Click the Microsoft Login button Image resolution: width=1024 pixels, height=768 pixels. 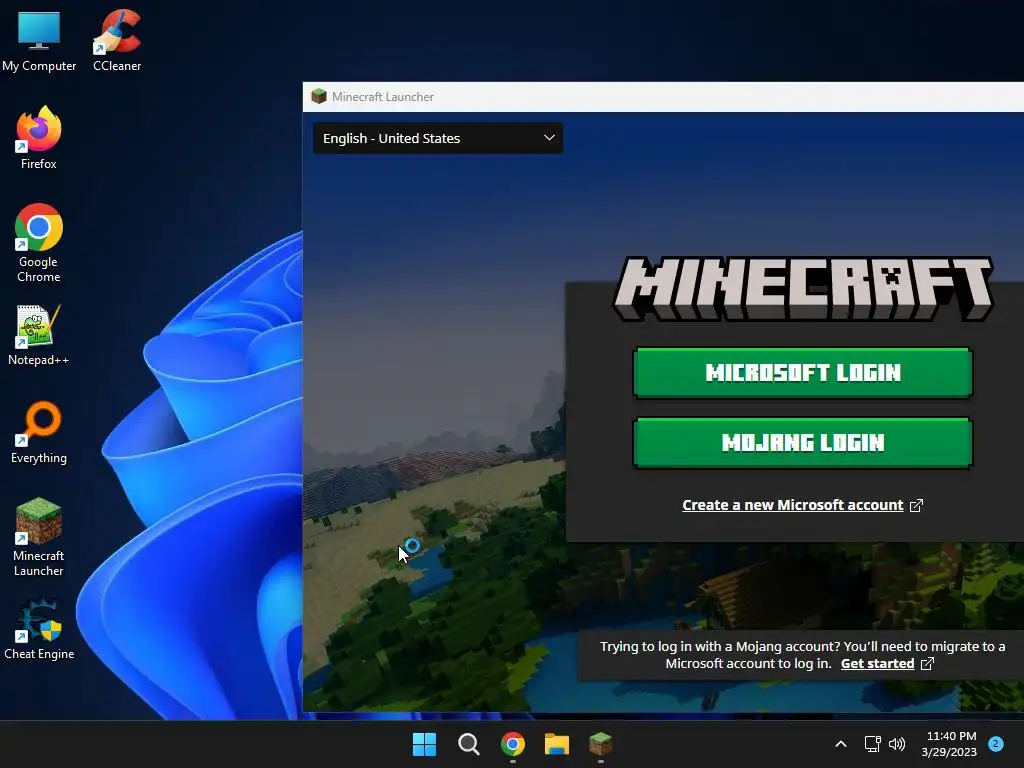(803, 373)
